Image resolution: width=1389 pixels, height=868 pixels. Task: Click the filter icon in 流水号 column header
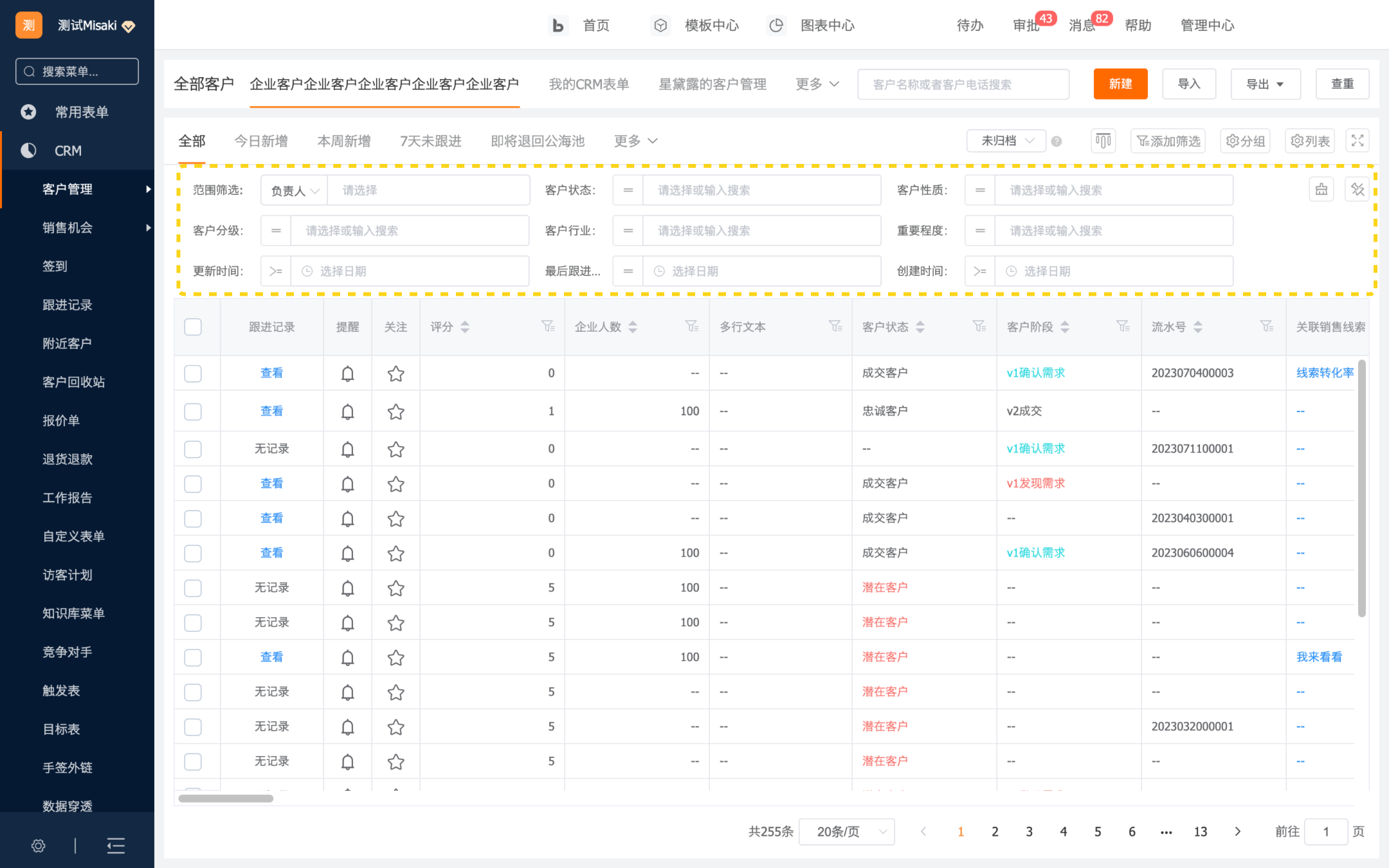[x=1267, y=327]
